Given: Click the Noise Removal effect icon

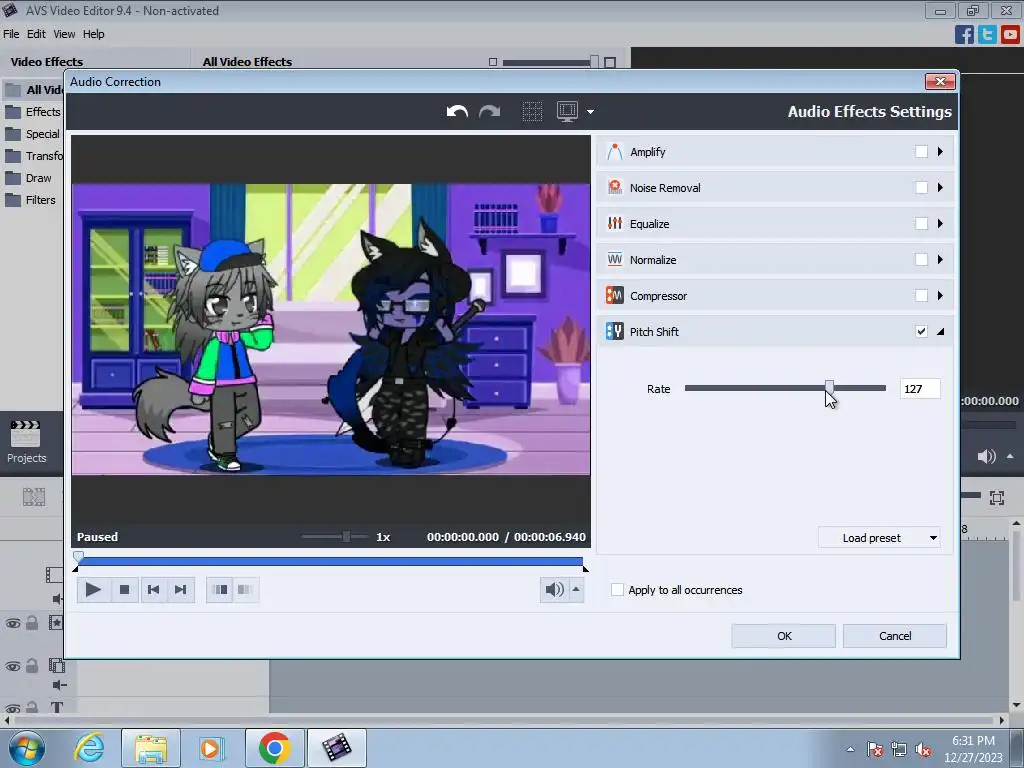Looking at the screenshot, I should [615, 187].
